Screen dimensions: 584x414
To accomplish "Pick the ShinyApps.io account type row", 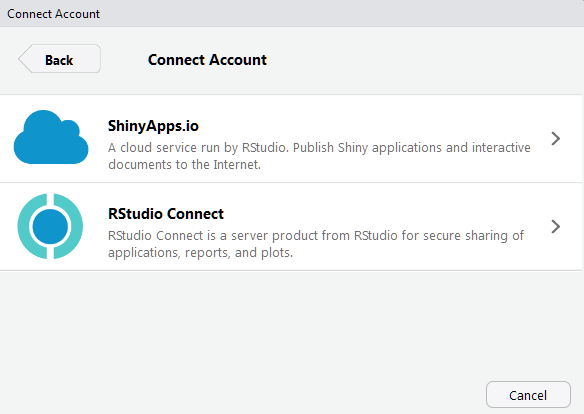I will (x=291, y=138).
